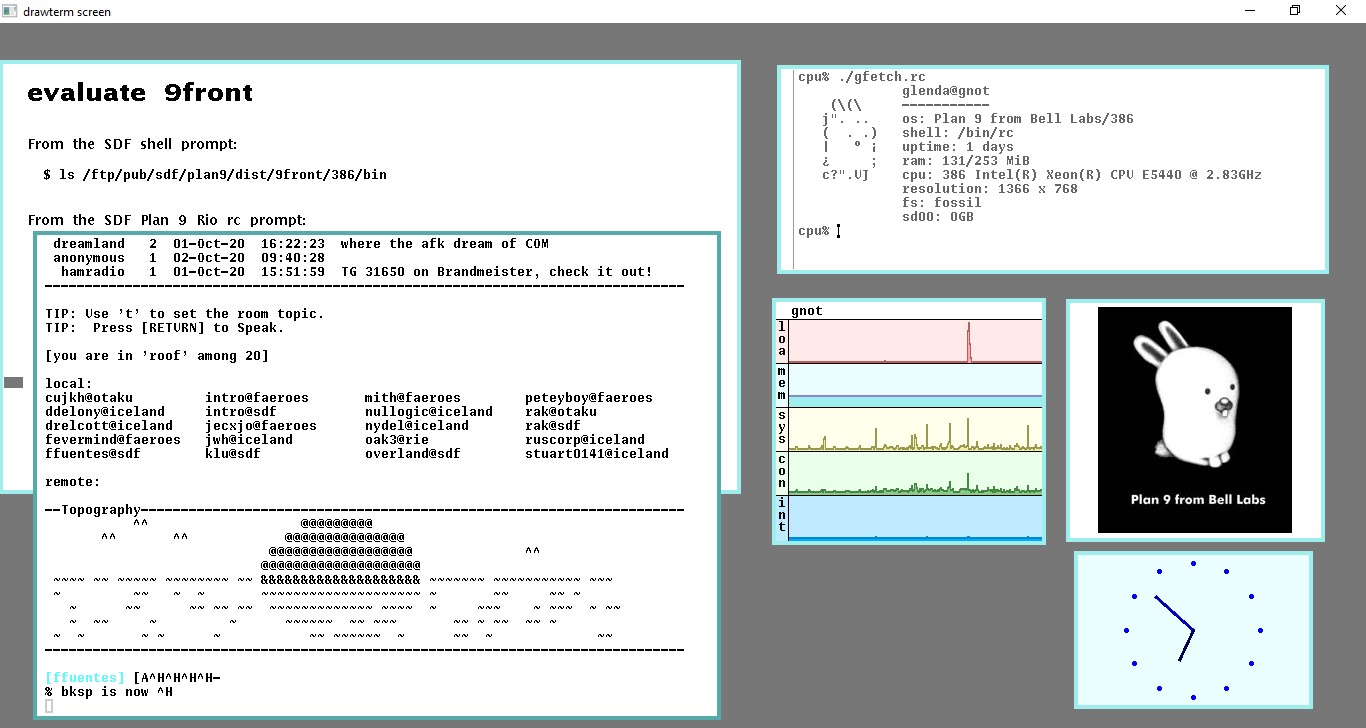The image size is (1366, 728).
Task: Click user 'stuart0141@iceland'
Action: point(597,454)
